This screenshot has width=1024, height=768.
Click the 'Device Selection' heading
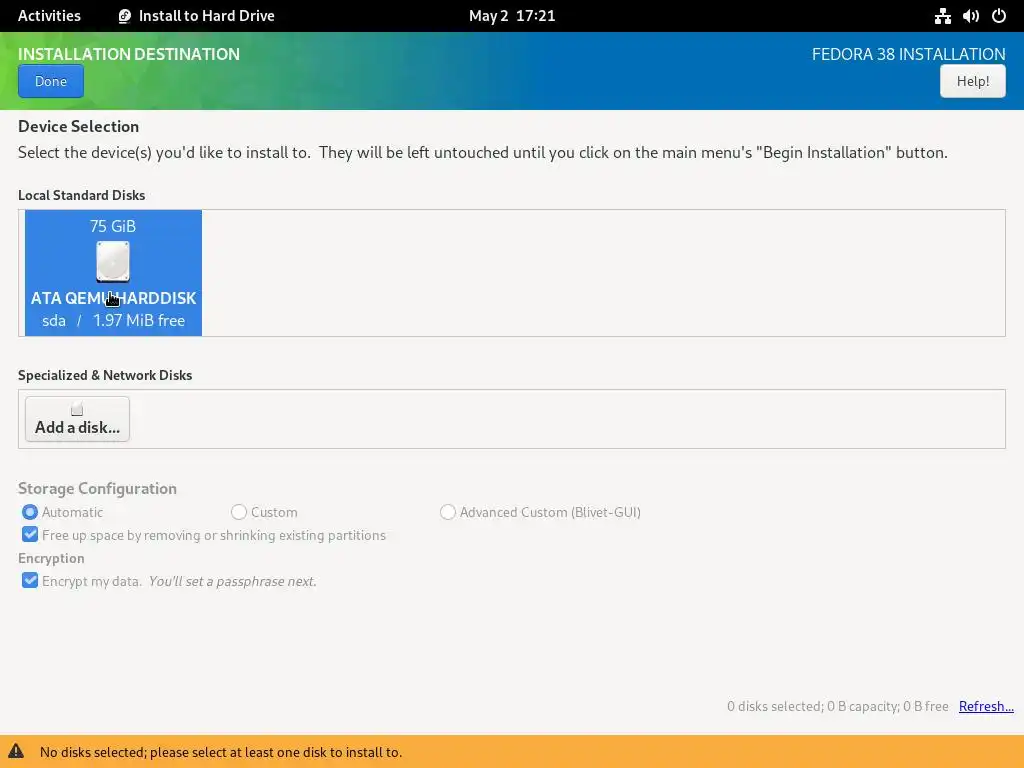(78, 126)
